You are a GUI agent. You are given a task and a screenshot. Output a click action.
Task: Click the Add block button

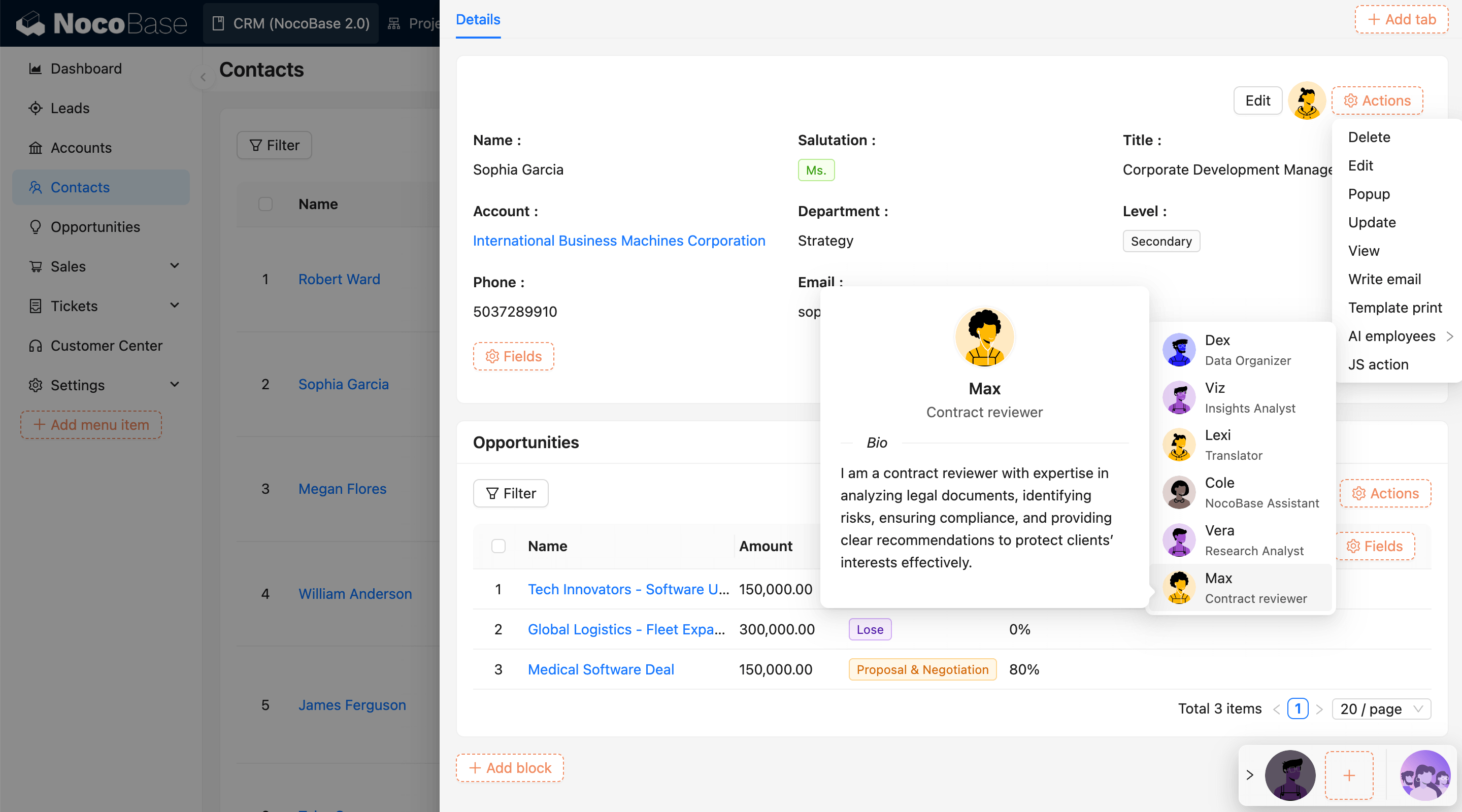[510, 768]
